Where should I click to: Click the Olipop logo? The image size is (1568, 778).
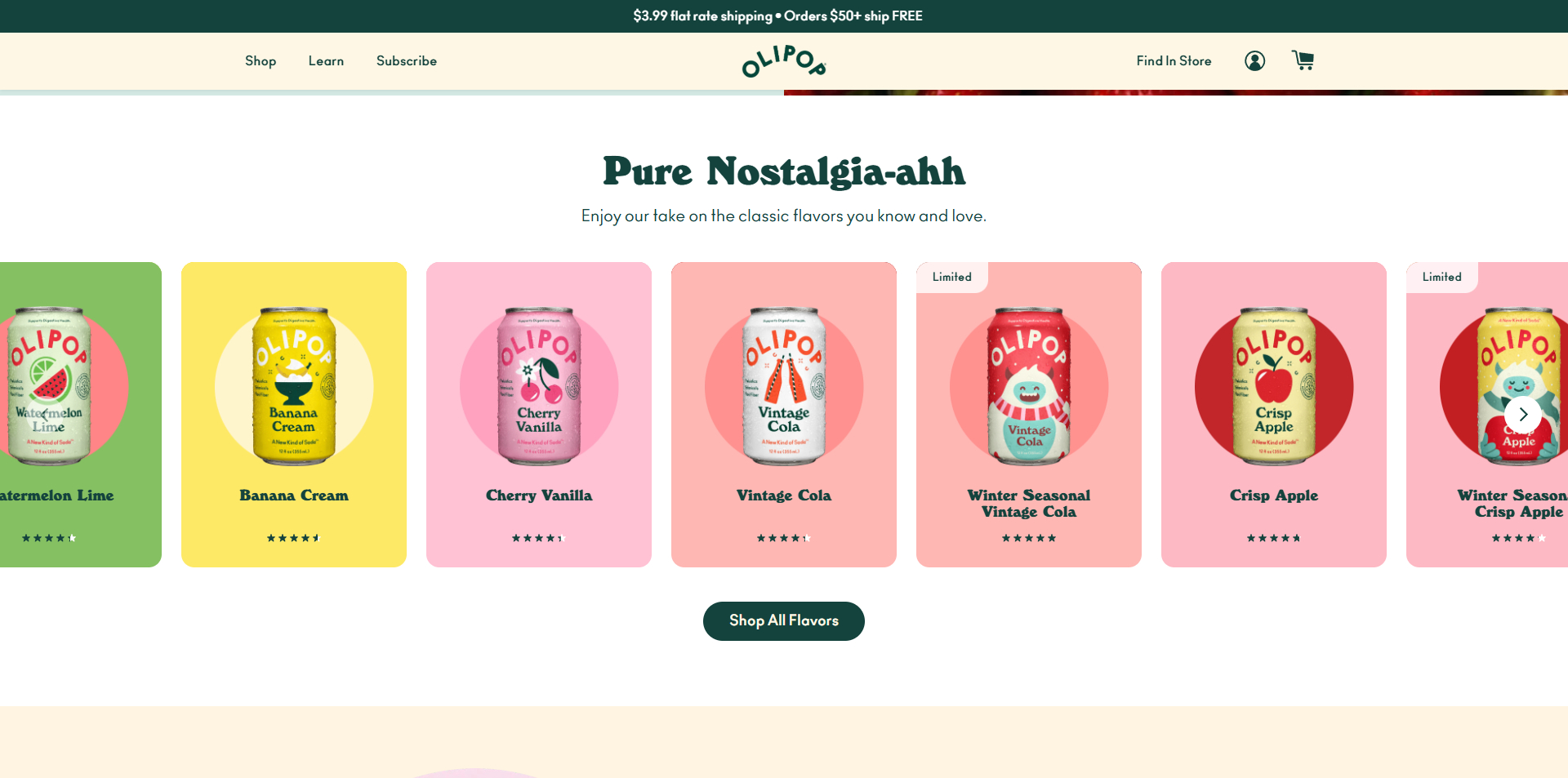784,61
